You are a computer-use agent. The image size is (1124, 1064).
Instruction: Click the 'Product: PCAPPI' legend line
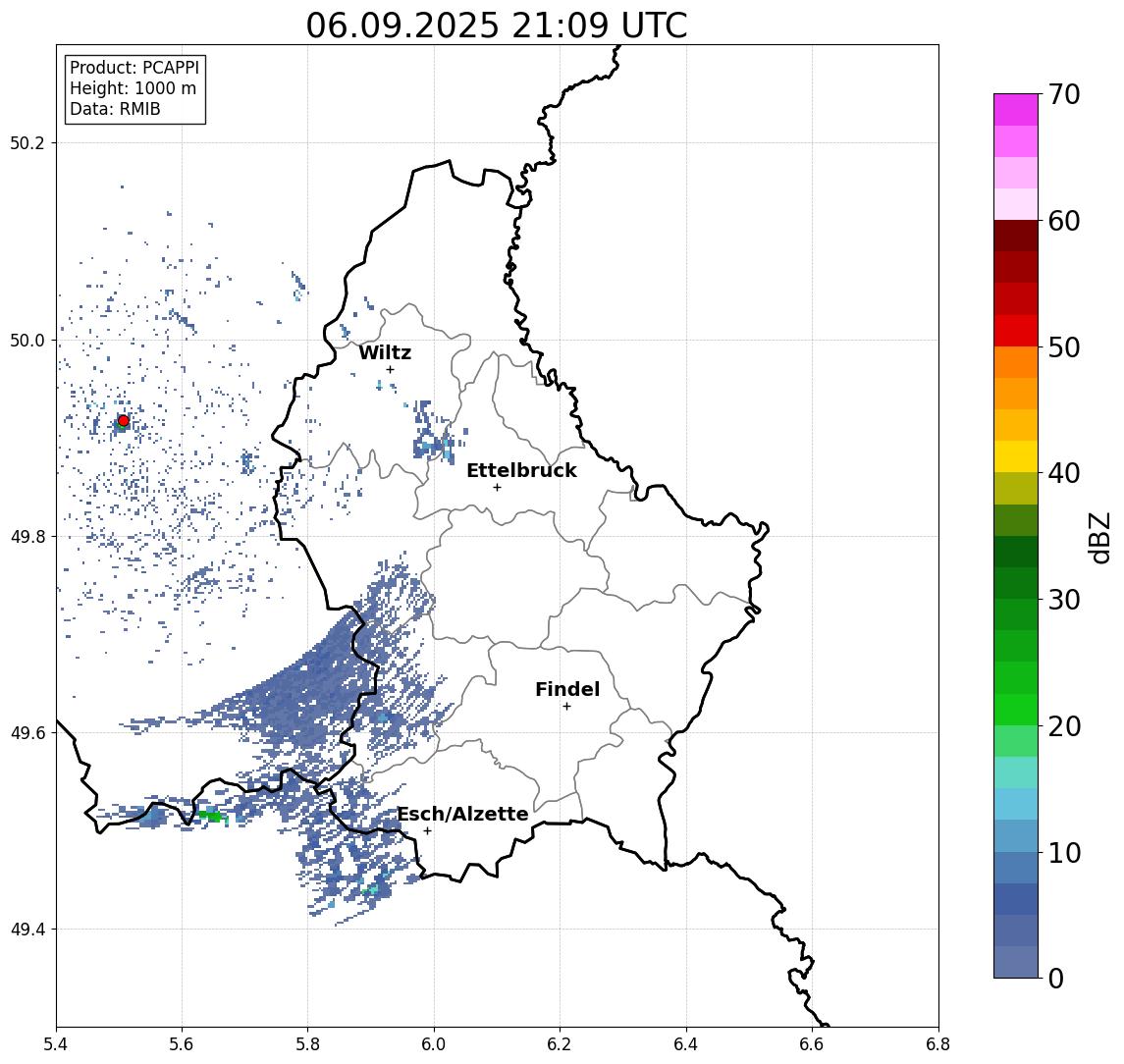click(134, 68)
